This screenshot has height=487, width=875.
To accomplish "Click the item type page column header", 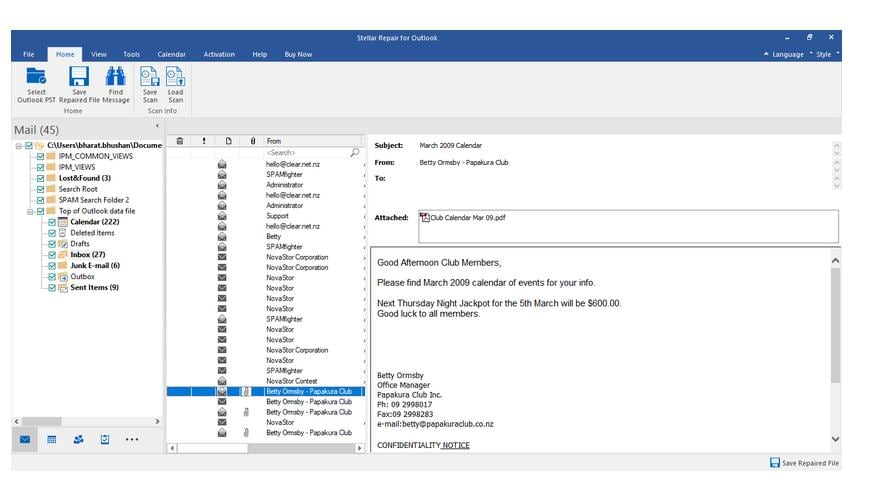I will pos(228,141).
